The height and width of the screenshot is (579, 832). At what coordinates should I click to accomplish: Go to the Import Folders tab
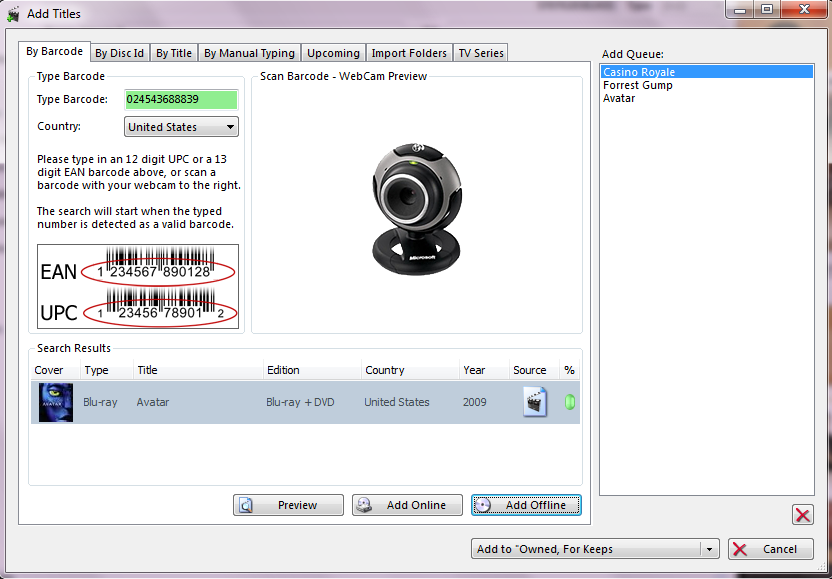409,53
